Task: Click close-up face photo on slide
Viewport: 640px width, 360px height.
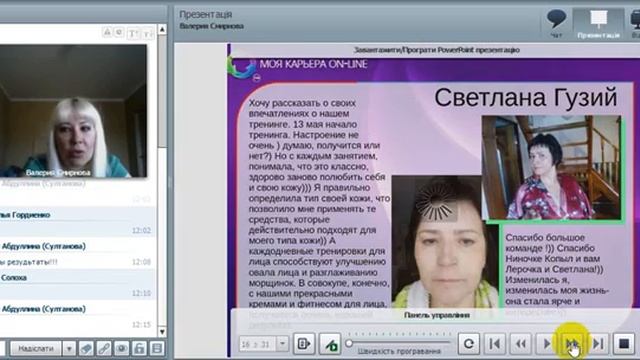Action: (x=444, y=242)
